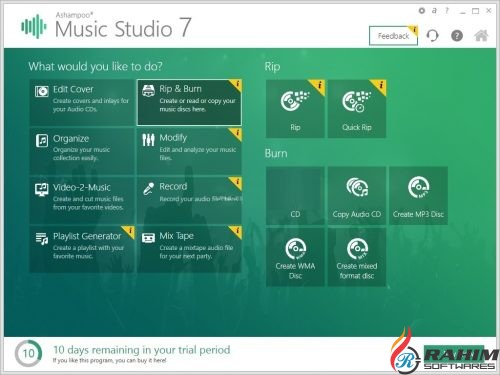
Task: Maximize the Music Studio window
Action: [476, 11]
